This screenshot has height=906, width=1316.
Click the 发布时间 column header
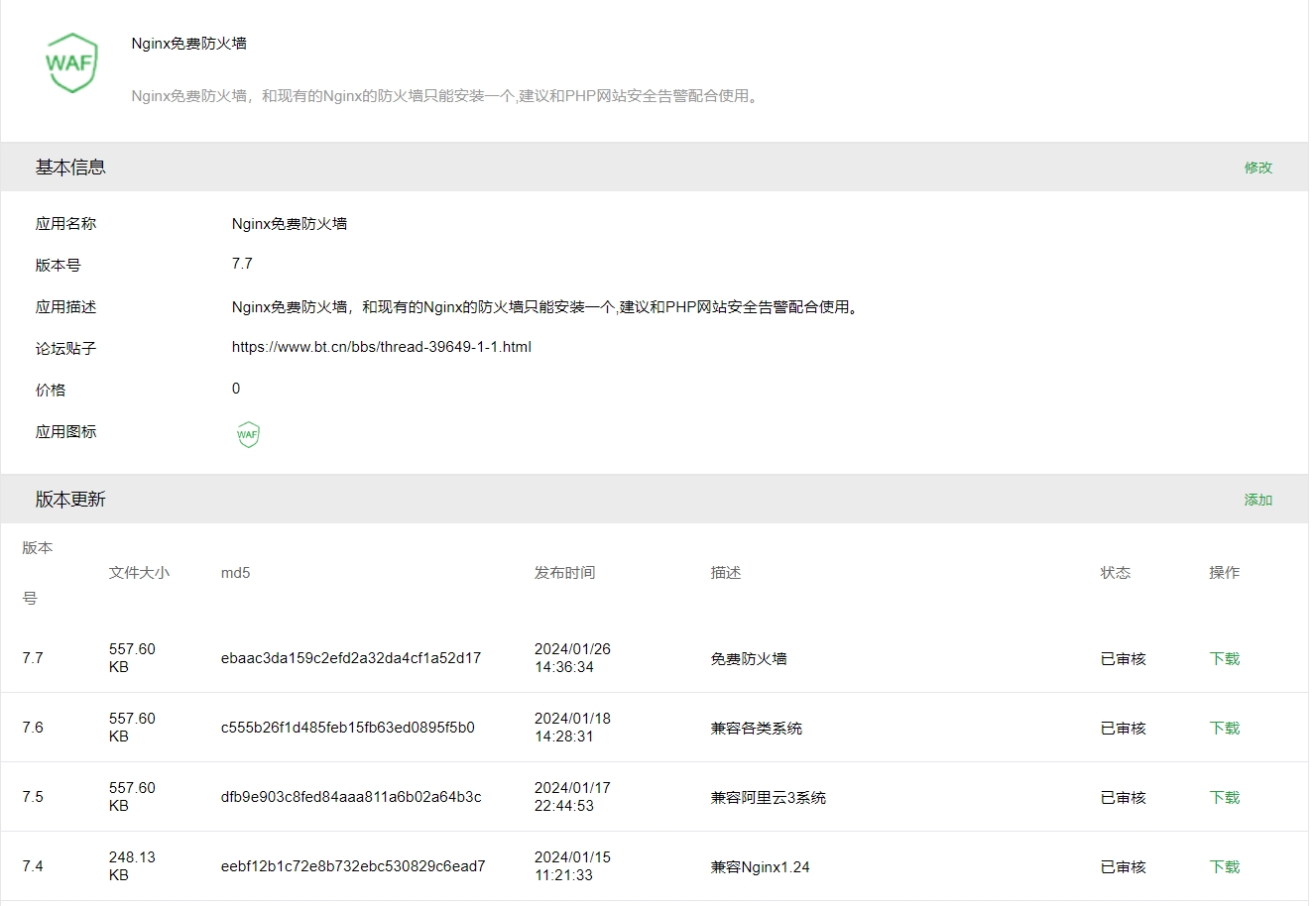564,573
